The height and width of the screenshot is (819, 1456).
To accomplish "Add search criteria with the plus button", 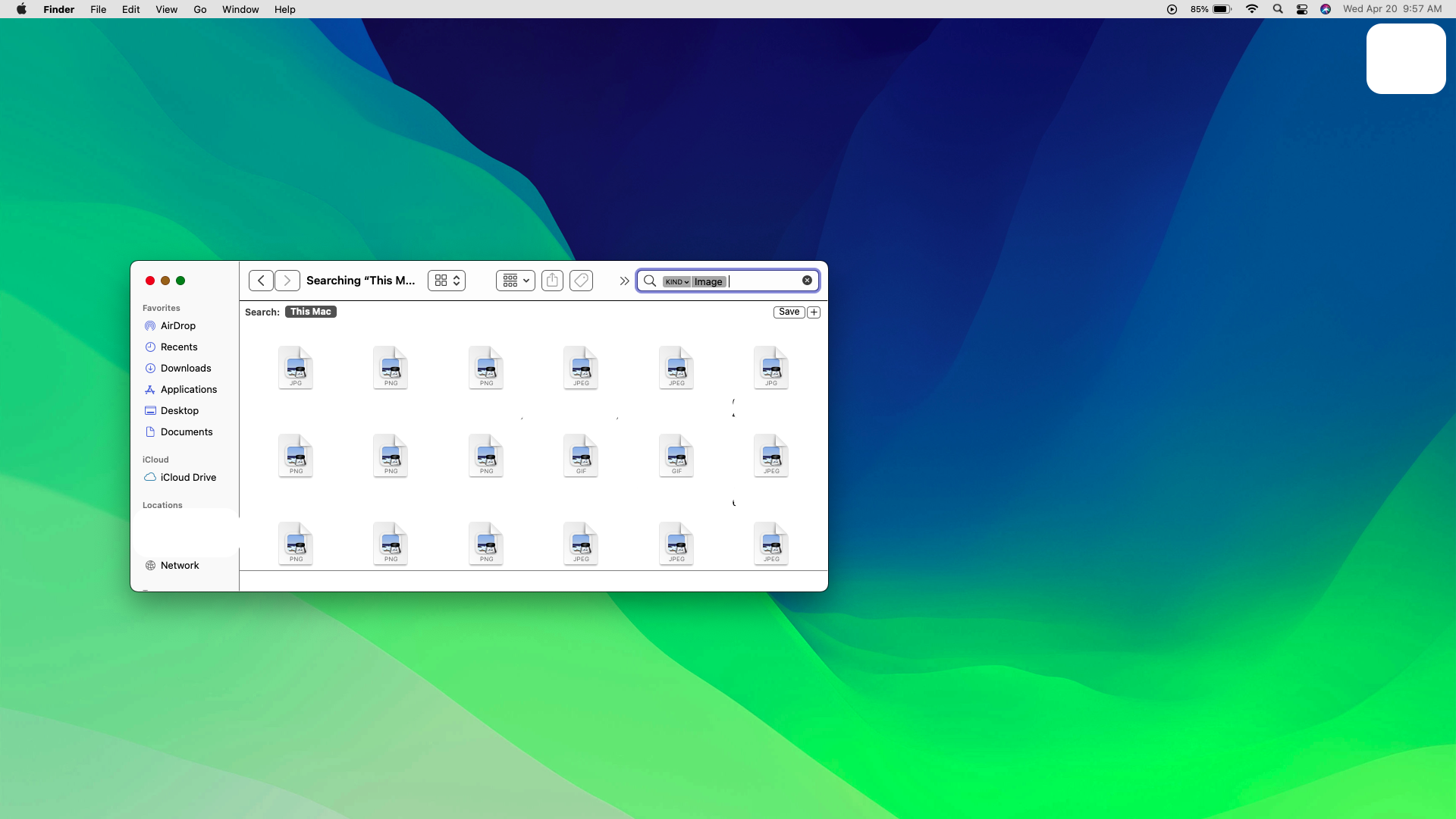I will pyautogui.click(x=814, y=312).
